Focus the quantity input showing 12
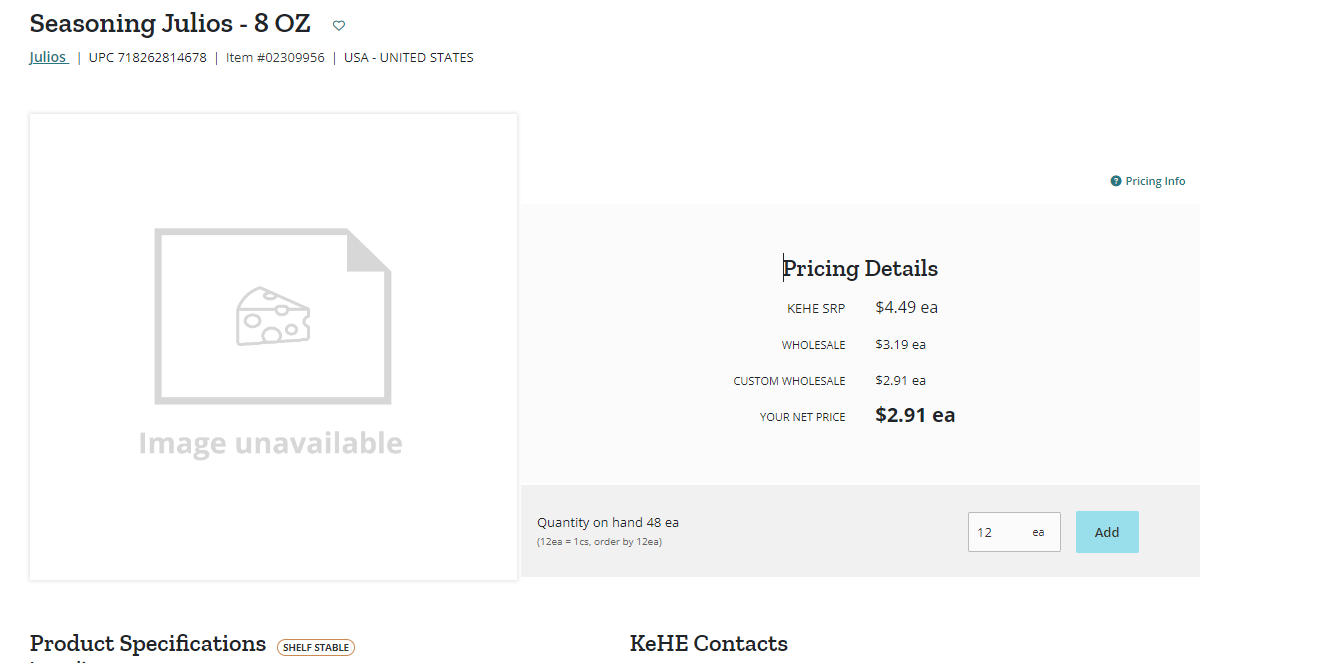Image resolution: width=1332 pixels, height=663 pixels. point(1014,532)
